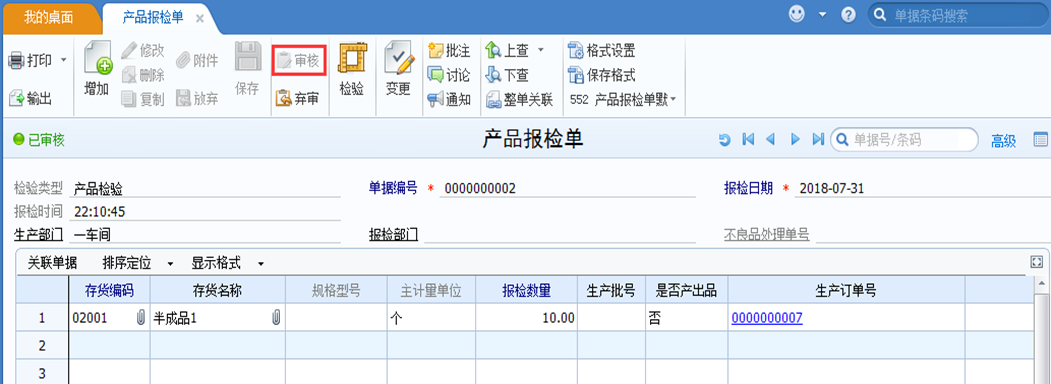This screenshot has width=1051, height=384.
Task: Switch to the 我的桌面 tab
Action: 49,17
